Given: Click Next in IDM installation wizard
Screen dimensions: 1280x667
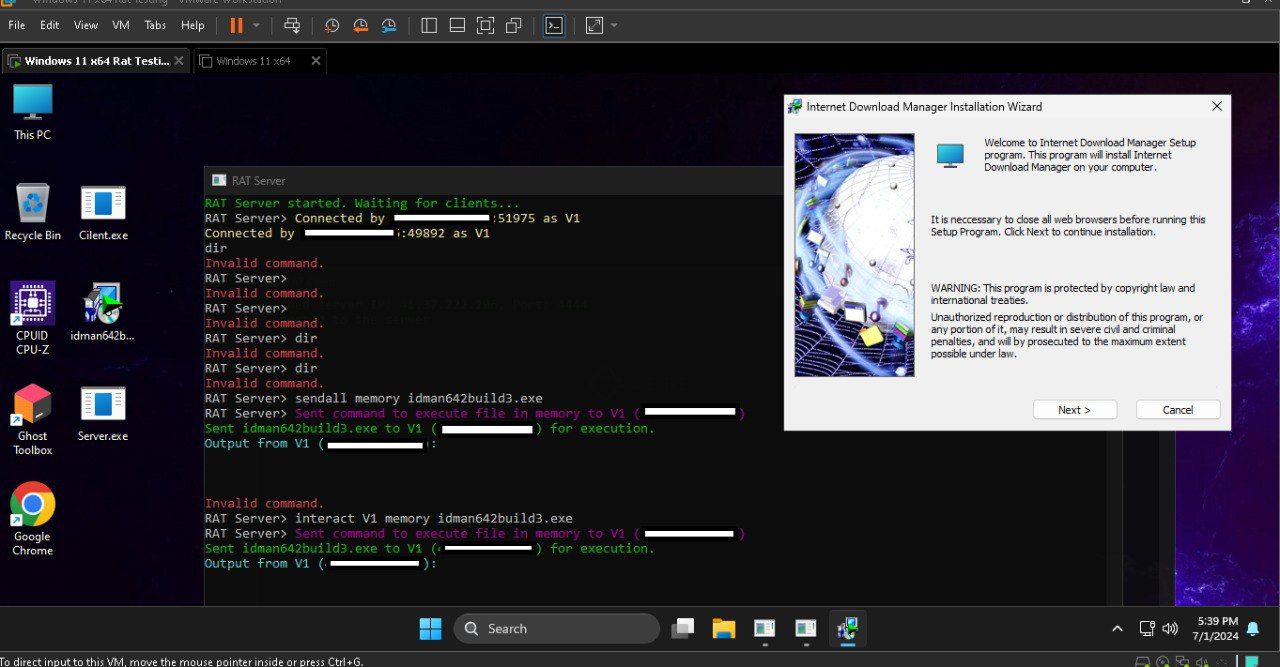Looking at the screenshot, I should (x=1074, y=410).
